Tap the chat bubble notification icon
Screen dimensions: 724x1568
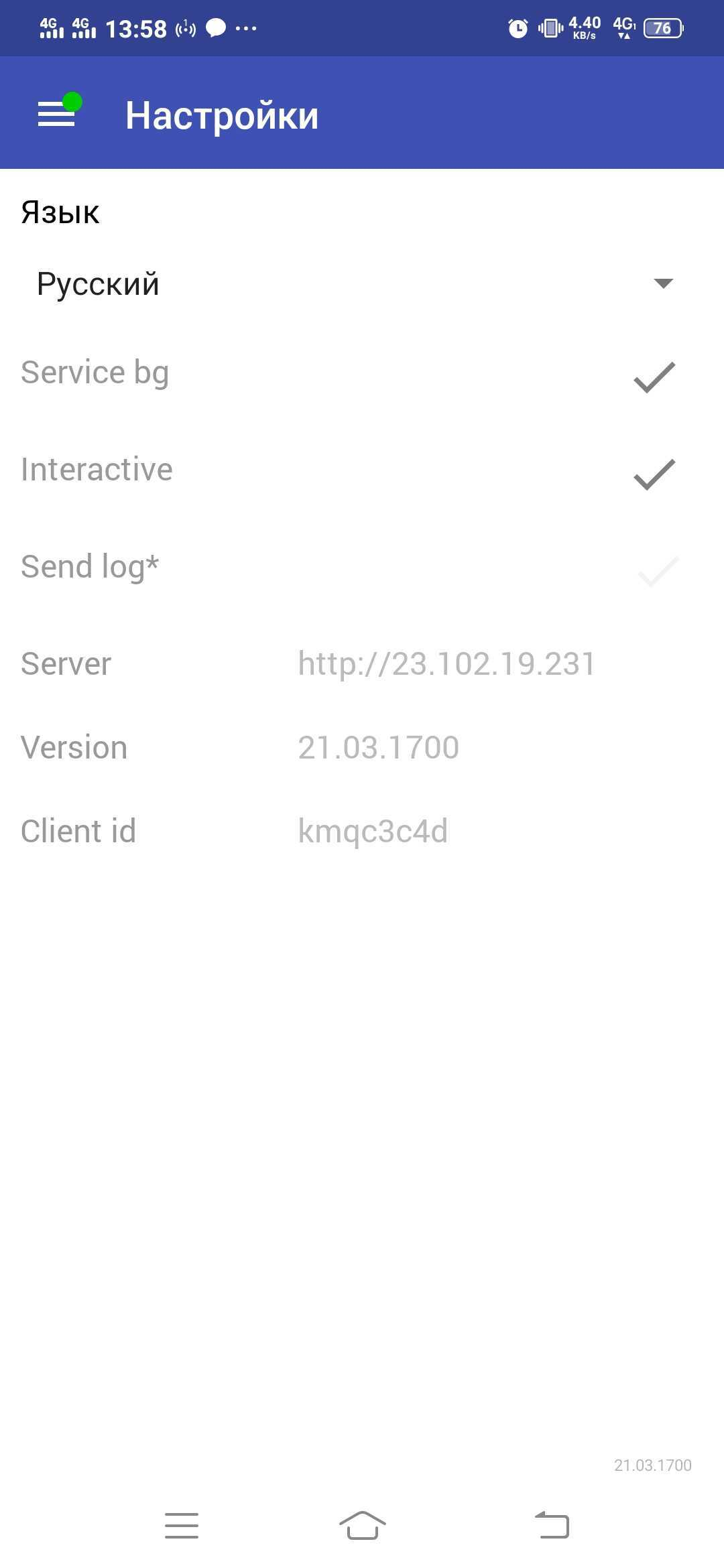(x=216, y=28)
